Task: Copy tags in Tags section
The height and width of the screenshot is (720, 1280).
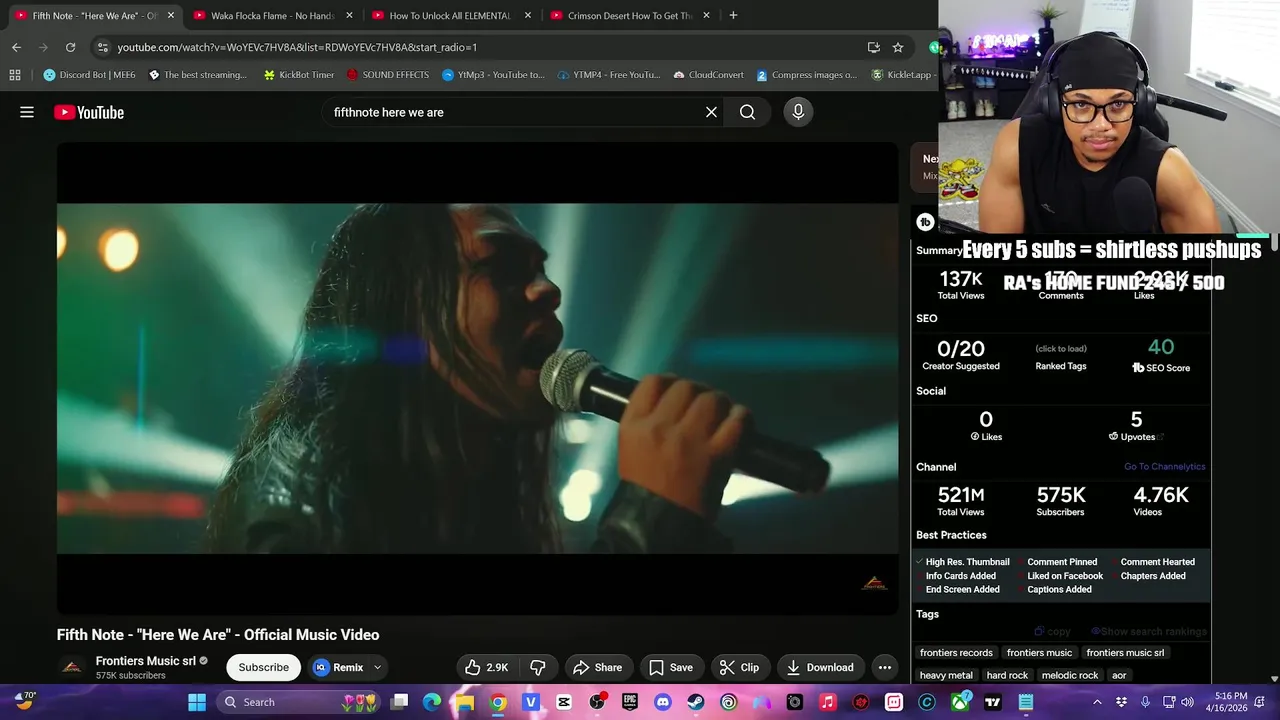Action: tap(1052, 632)
